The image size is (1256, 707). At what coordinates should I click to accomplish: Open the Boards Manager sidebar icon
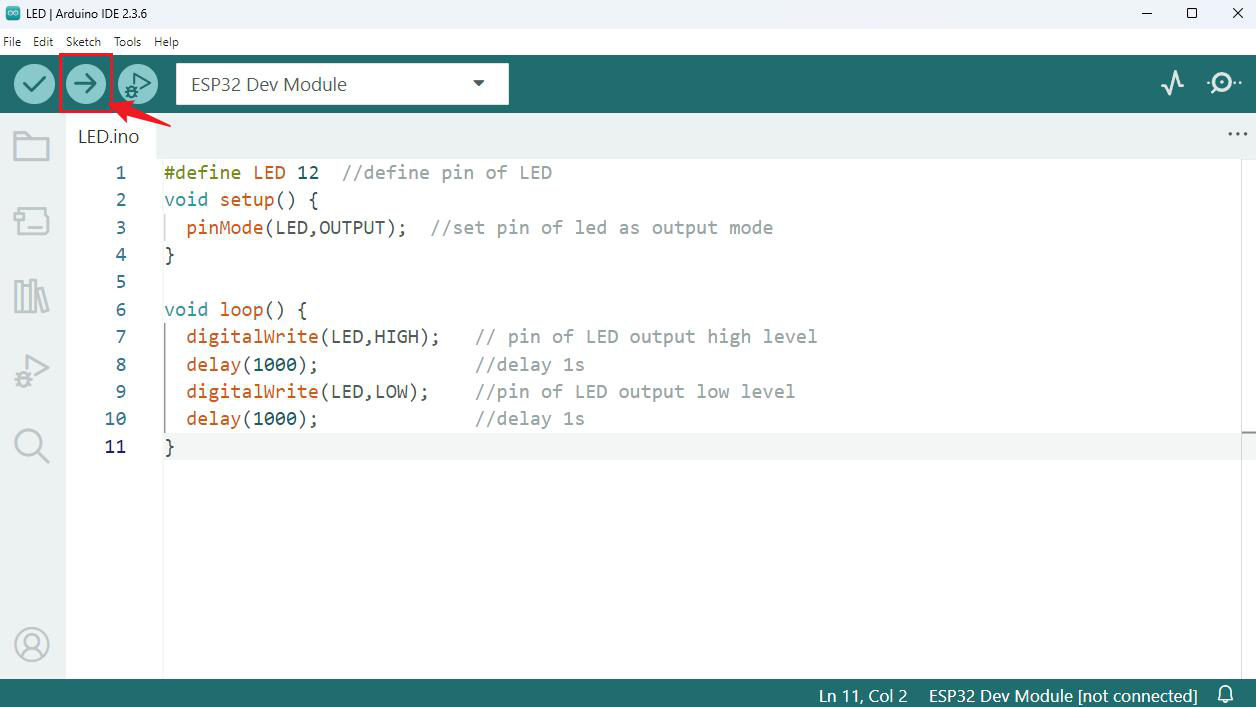[x=31, y=221]
